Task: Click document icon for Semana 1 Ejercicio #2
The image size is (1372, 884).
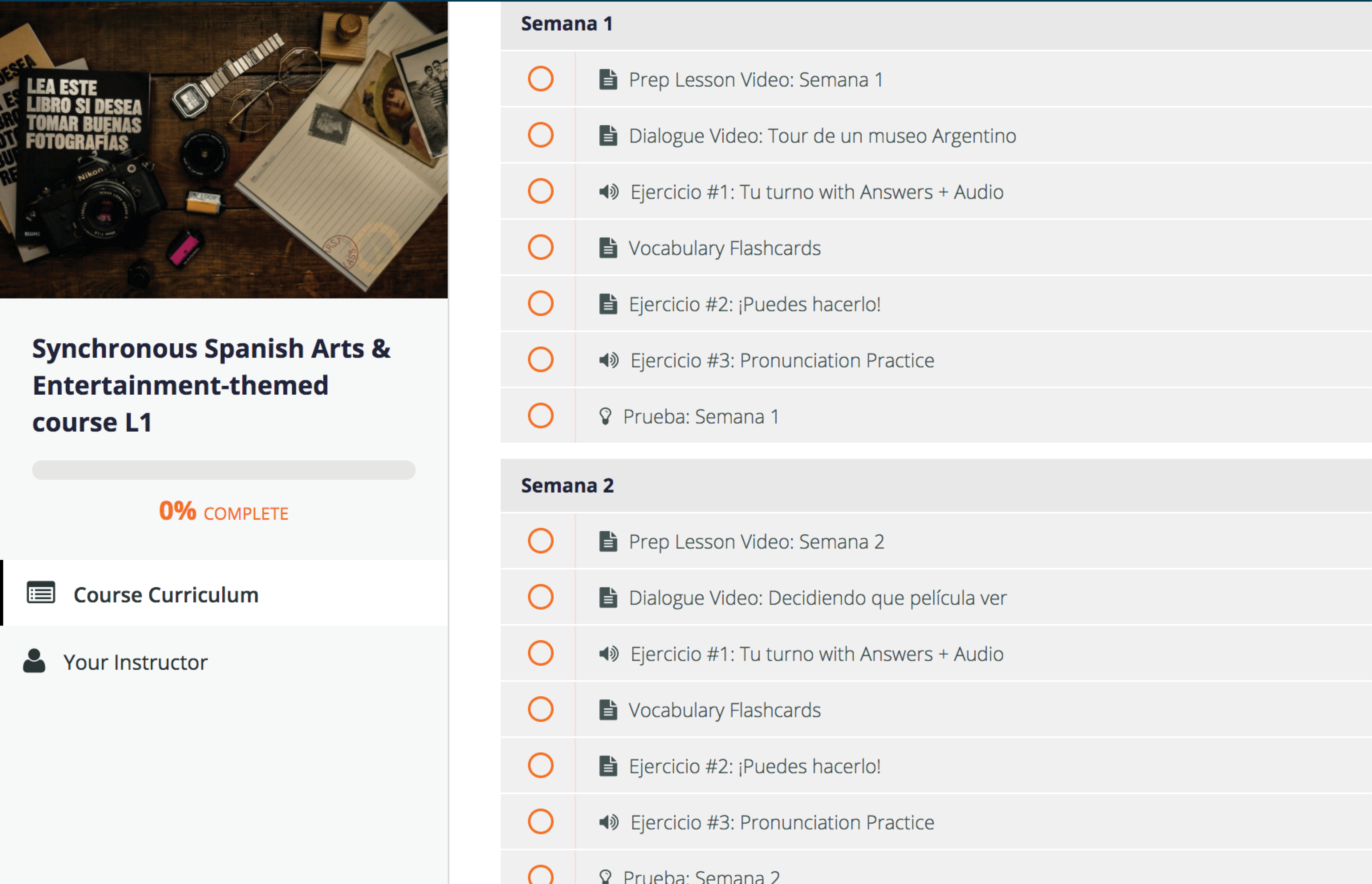Action: click(608, 304)
